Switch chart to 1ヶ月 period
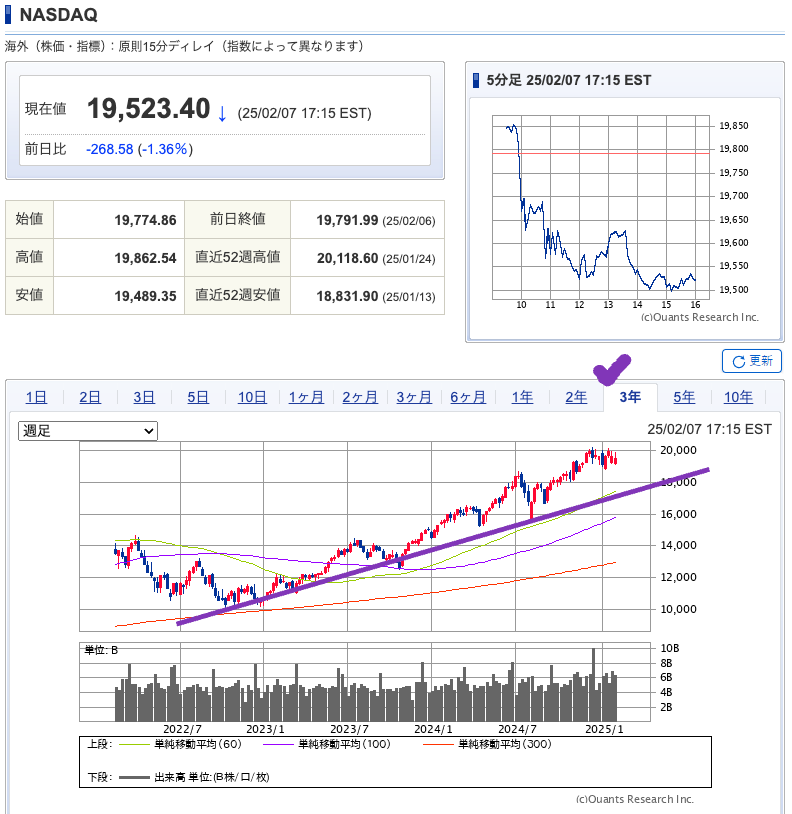Image resolution: width=792 pixels, height=814 pixels. click(x=306, y=397)
